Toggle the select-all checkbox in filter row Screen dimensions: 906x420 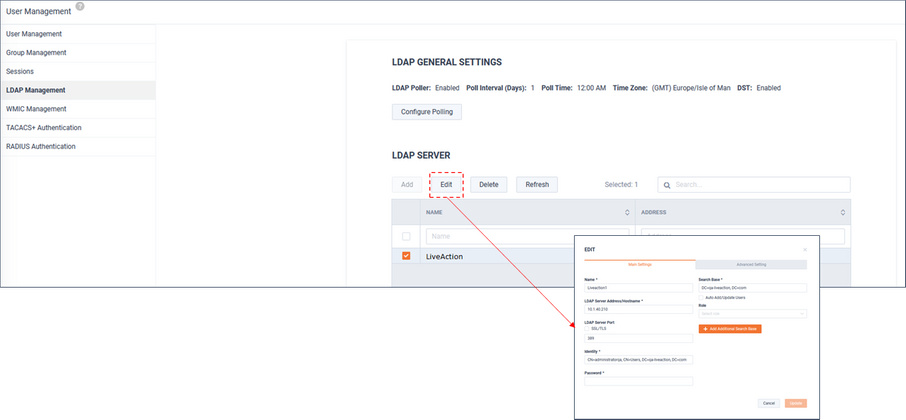[x=406, y=236]
